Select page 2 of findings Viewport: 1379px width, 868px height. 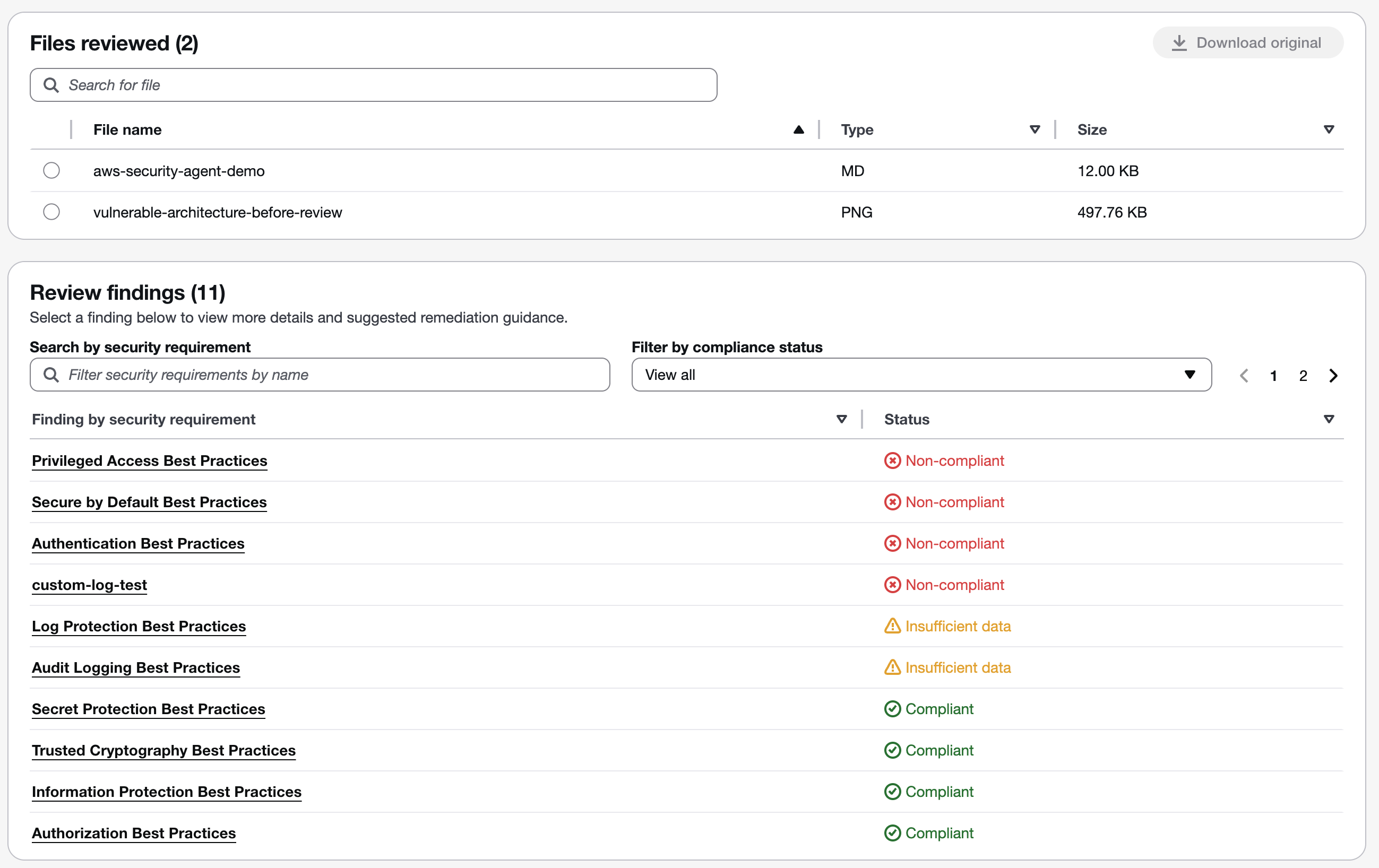click(1303, 376)
